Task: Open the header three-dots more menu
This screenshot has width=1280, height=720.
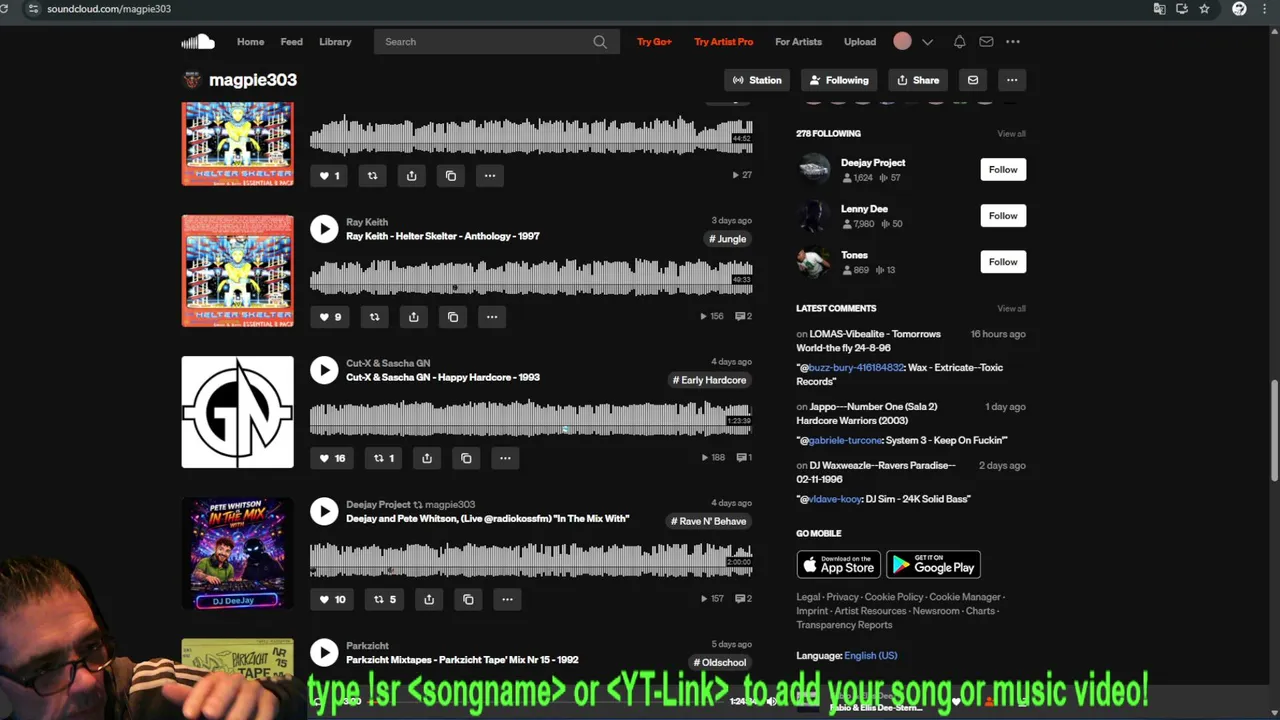Action: 1013,42
